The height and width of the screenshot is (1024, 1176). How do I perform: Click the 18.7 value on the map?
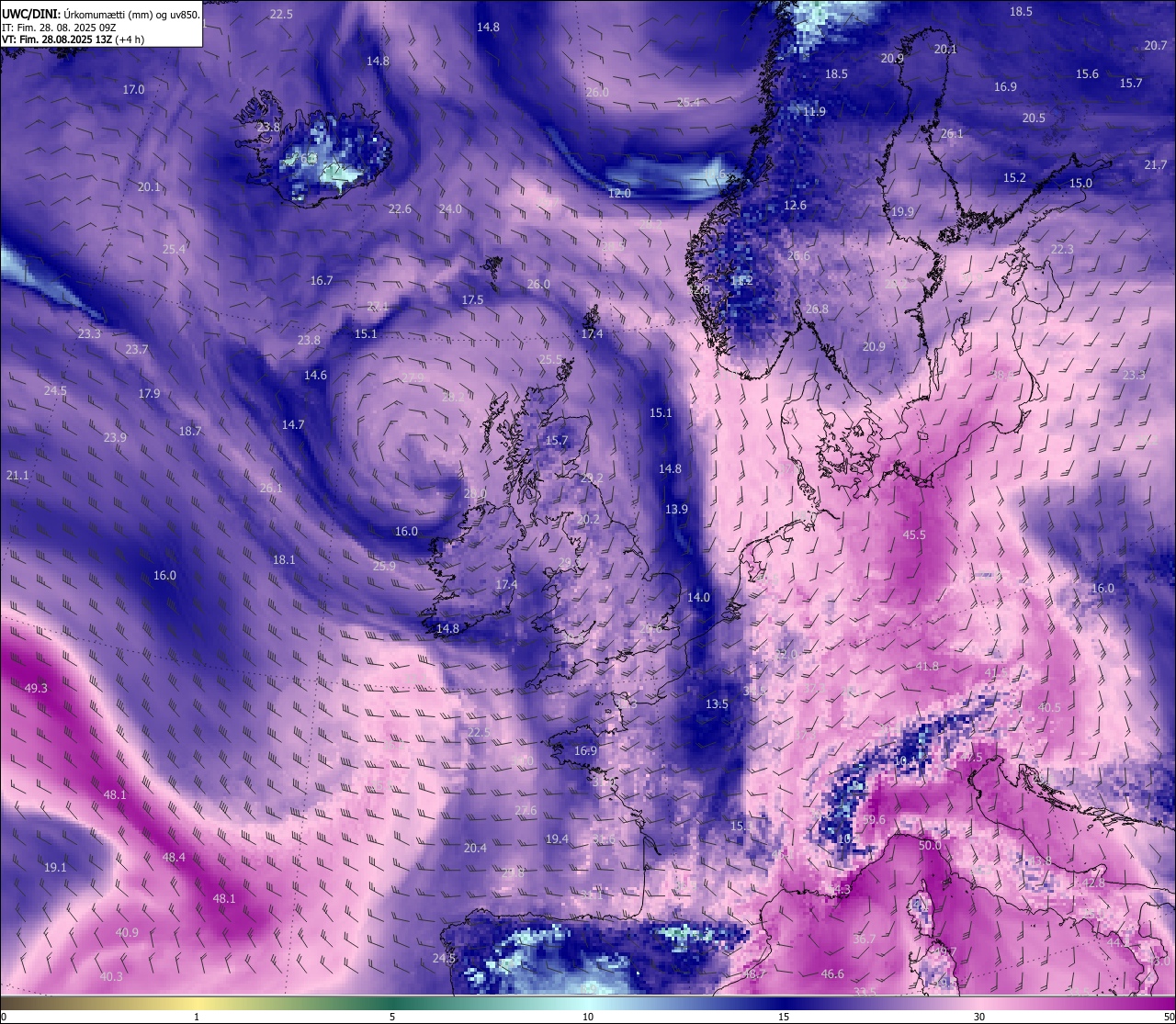coord(190,431)
